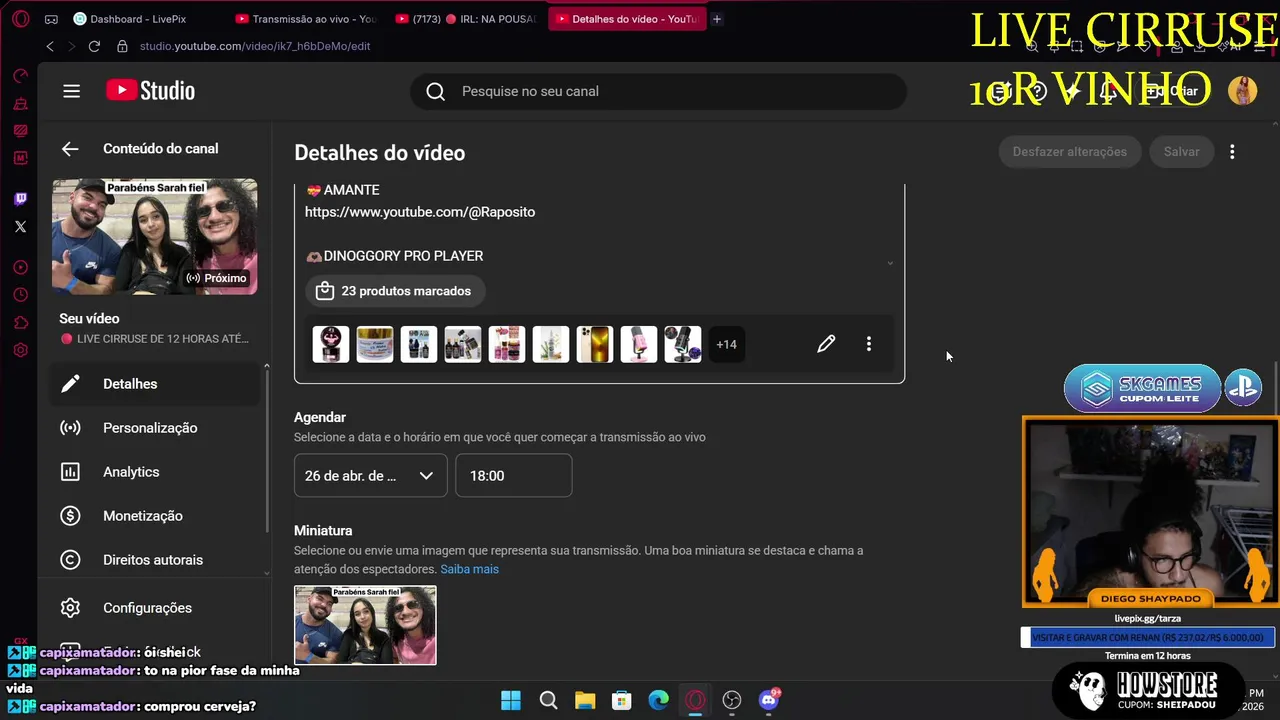Open Microsoft Store from taskbar
The width and height of the screenshot is (1280, 720).
click(622, 700)
